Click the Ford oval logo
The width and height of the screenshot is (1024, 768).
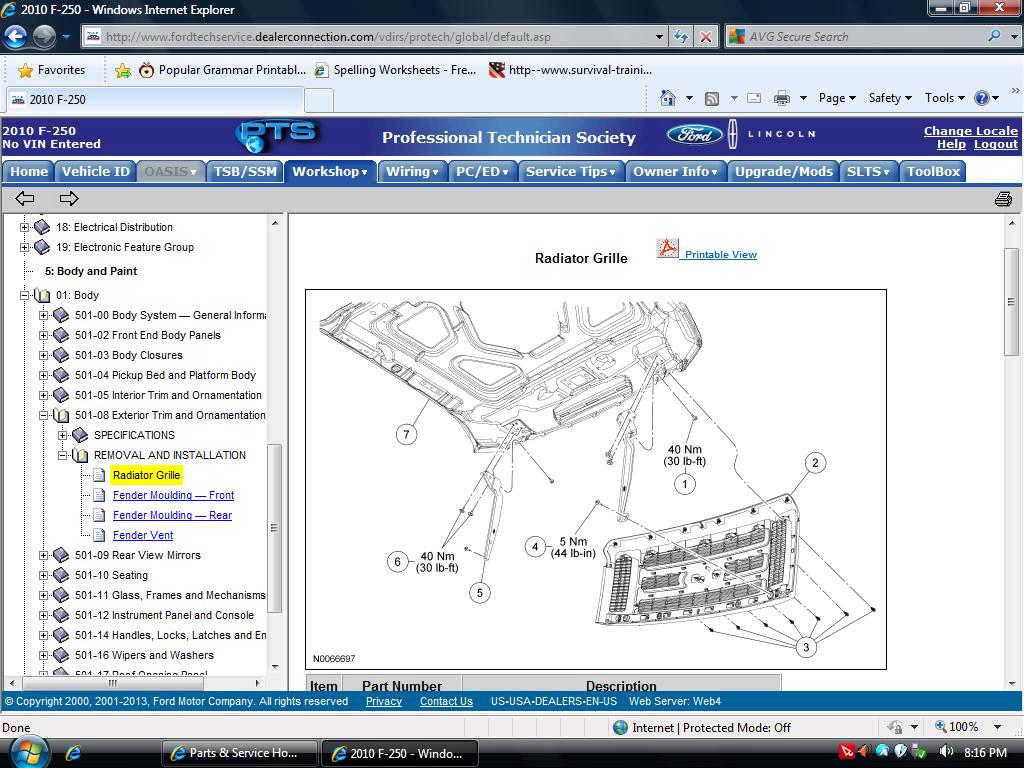pyautogui.click(x=695, y=135)
